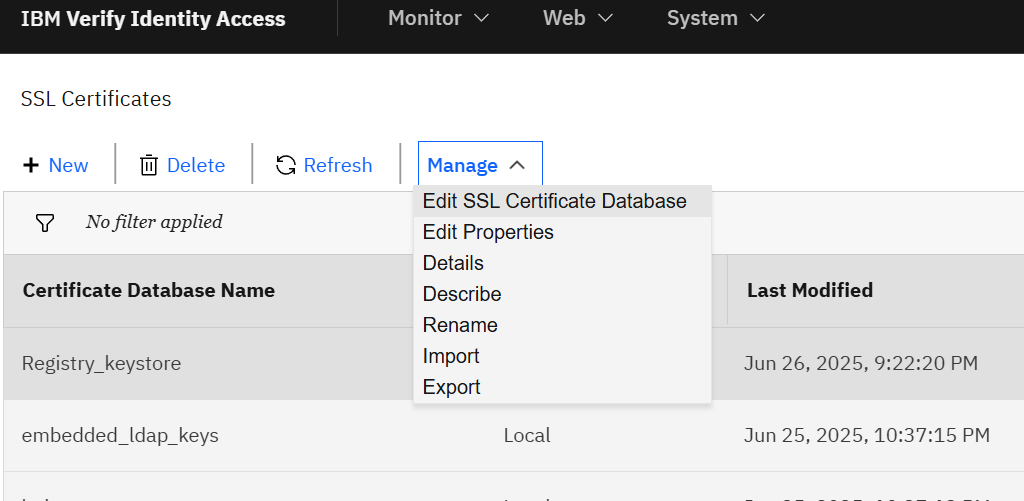The height and width of the screenshot is (501, 1024).
Task: Expand the Monitor navigation menu
Action: click(x=438, y=18)
